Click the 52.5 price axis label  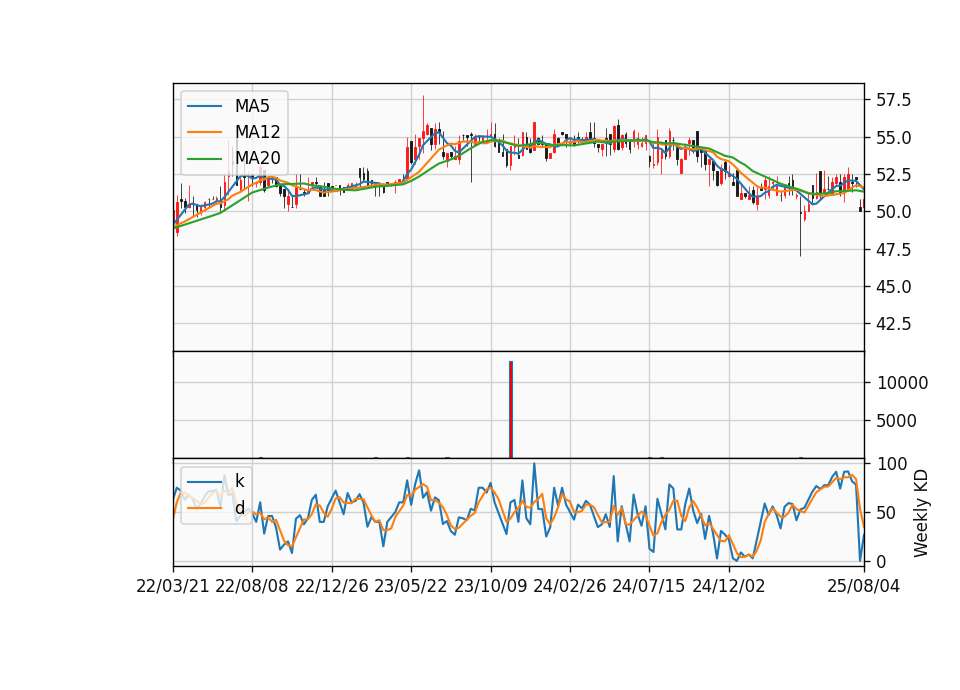[x=893, y=175]
